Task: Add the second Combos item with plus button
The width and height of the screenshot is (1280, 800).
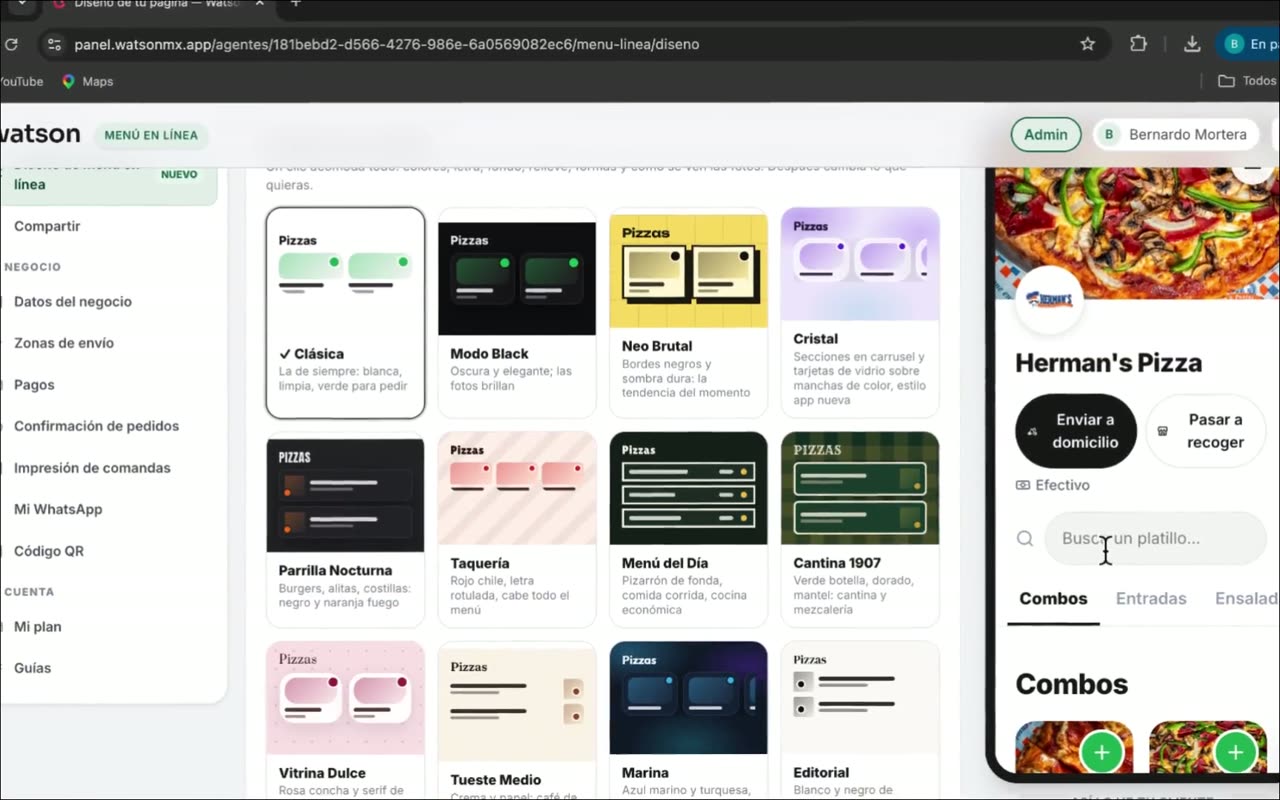Action: pyautogui.click(x=1235, y=753)
